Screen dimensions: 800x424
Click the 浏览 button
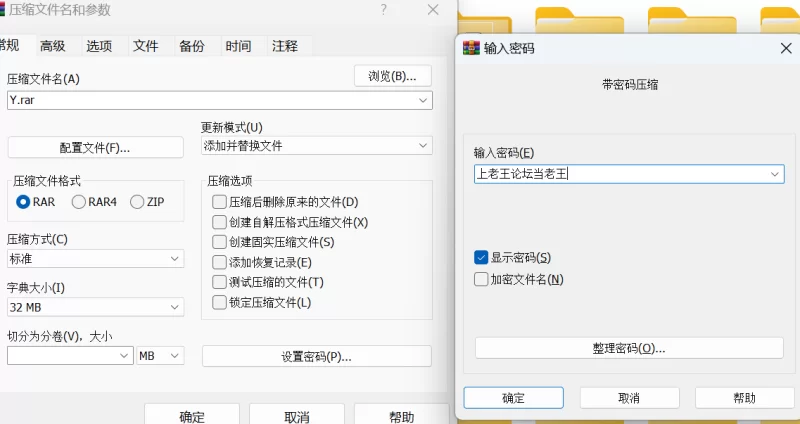pos(392,76)
